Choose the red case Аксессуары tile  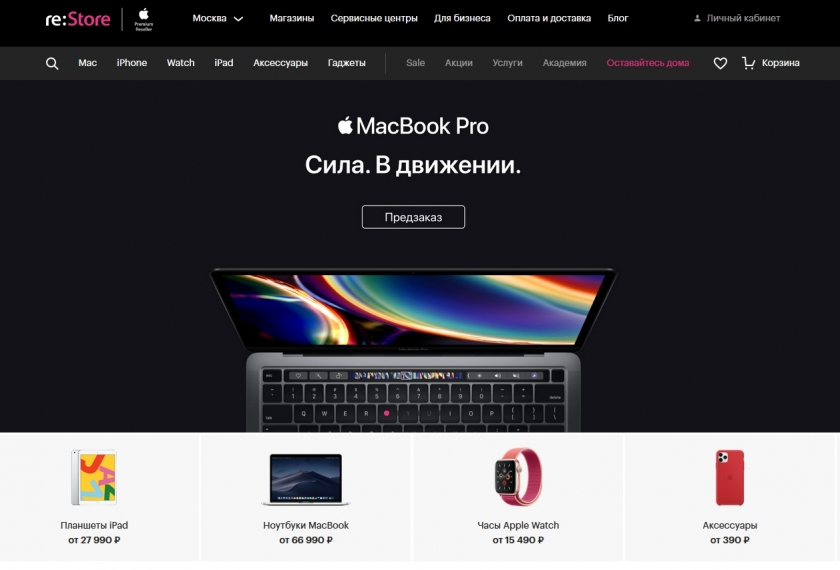point(730,497)
